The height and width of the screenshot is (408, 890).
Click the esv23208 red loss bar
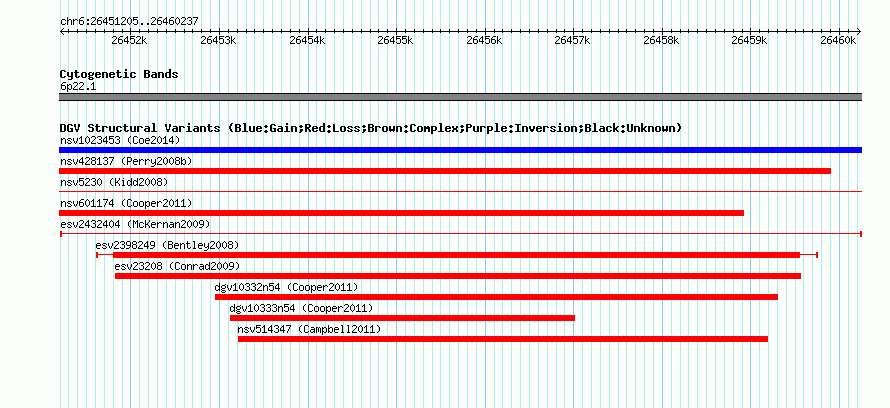(x=458, y=276)
